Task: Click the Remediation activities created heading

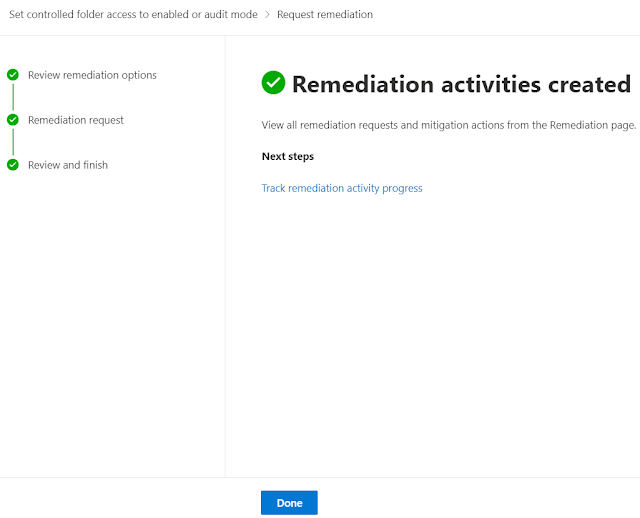Action: (x=461, y=84)
